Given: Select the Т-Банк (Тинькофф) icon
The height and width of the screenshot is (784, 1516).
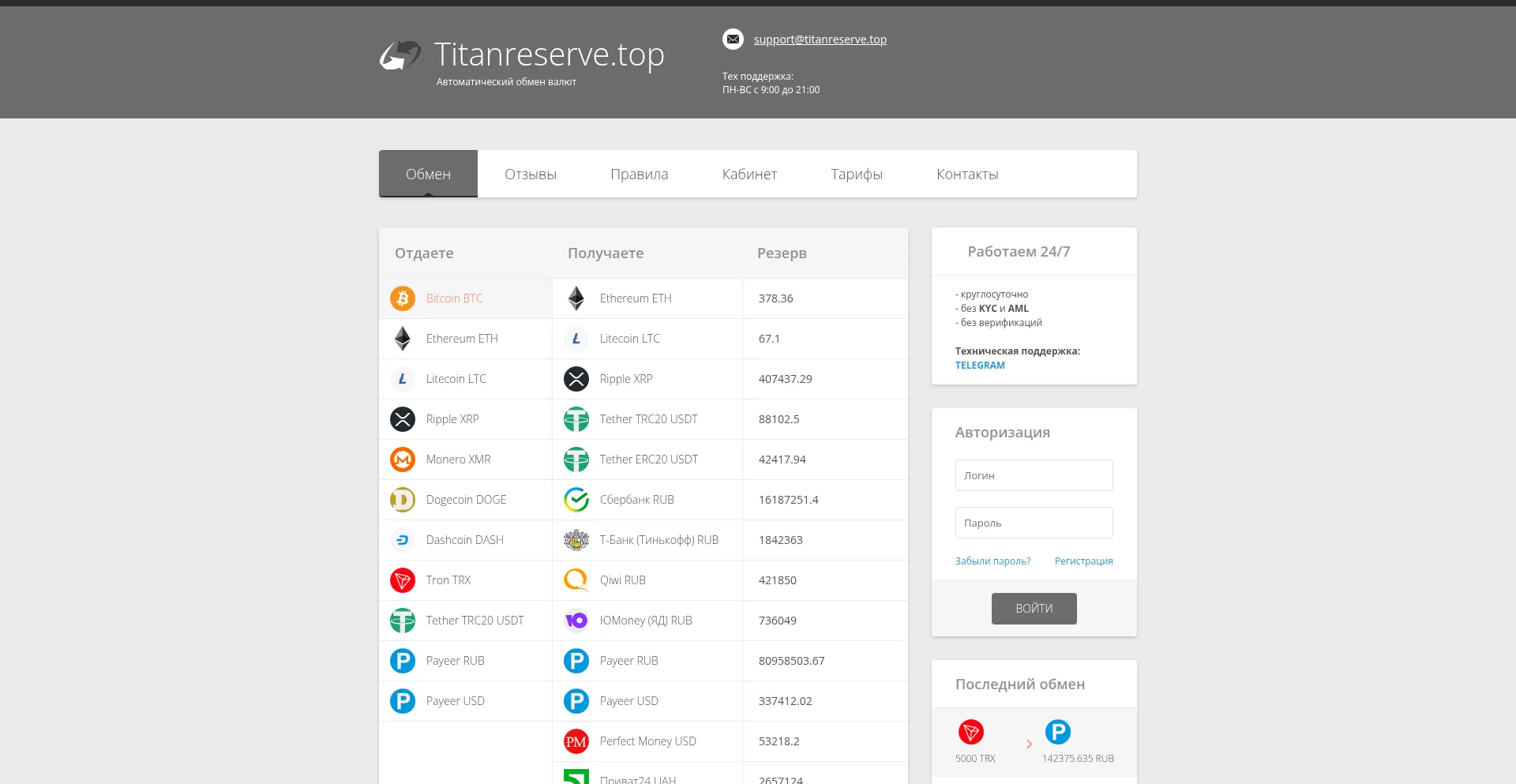Looking at the screenshot, I should click(576, 540).
